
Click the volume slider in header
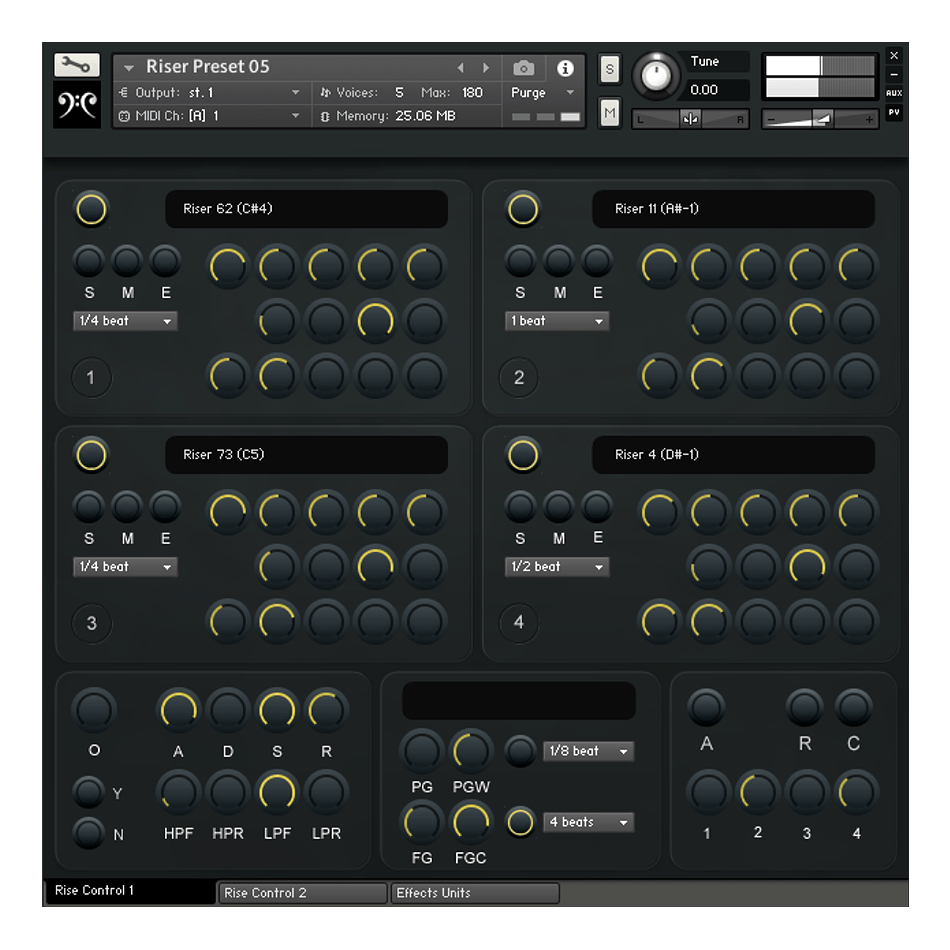820,119
